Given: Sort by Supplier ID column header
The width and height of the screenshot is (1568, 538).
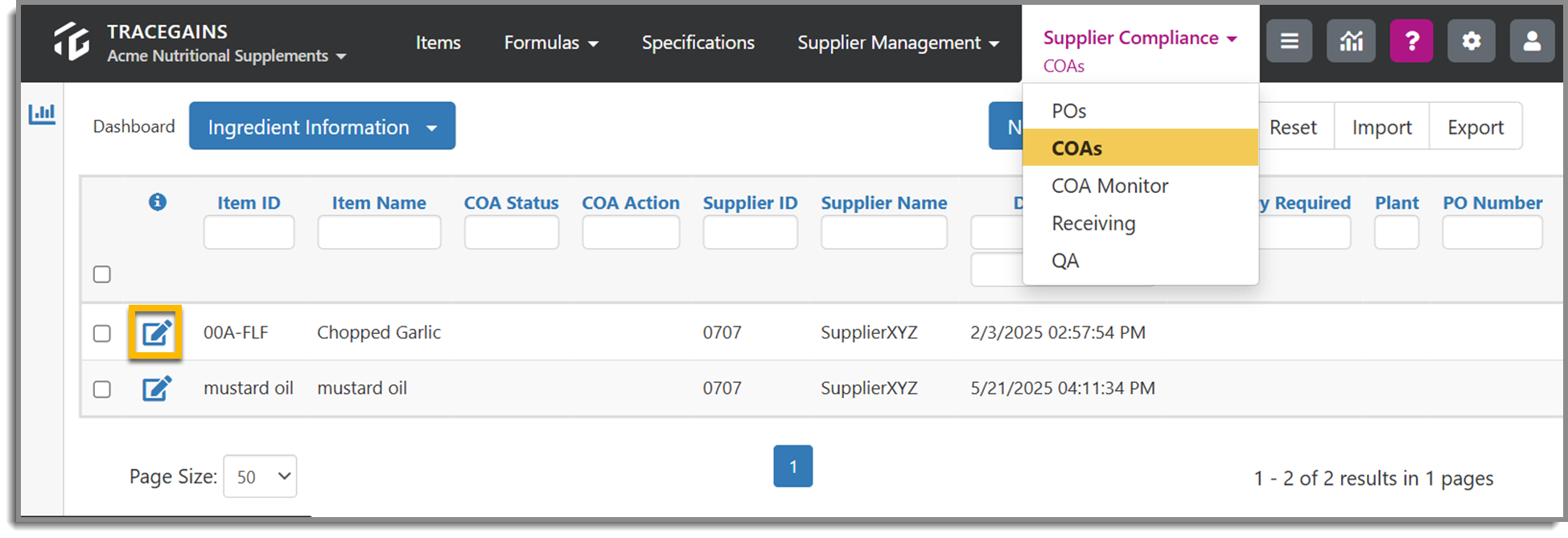Looking at the screenshot, I should pyautogui.click(x=750, y=203).
